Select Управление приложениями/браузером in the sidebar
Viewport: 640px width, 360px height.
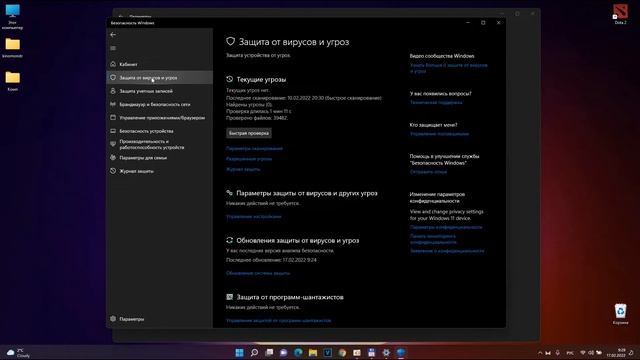click(160, 118)
